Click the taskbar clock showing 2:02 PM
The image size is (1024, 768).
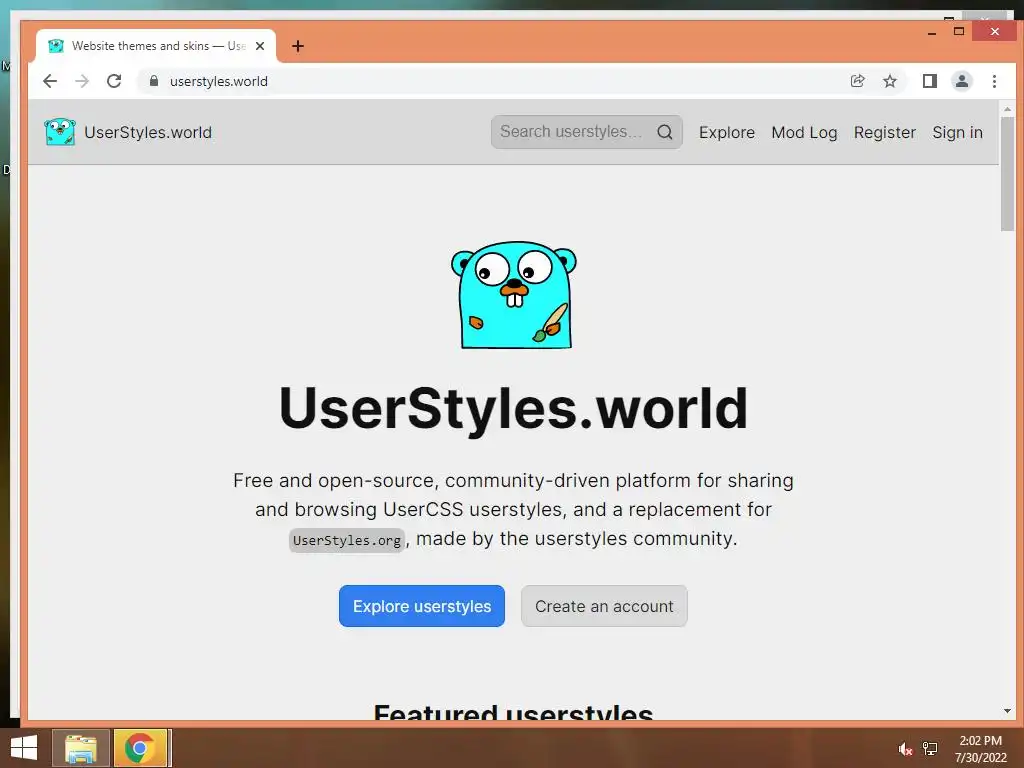click(x=980, y=749)
